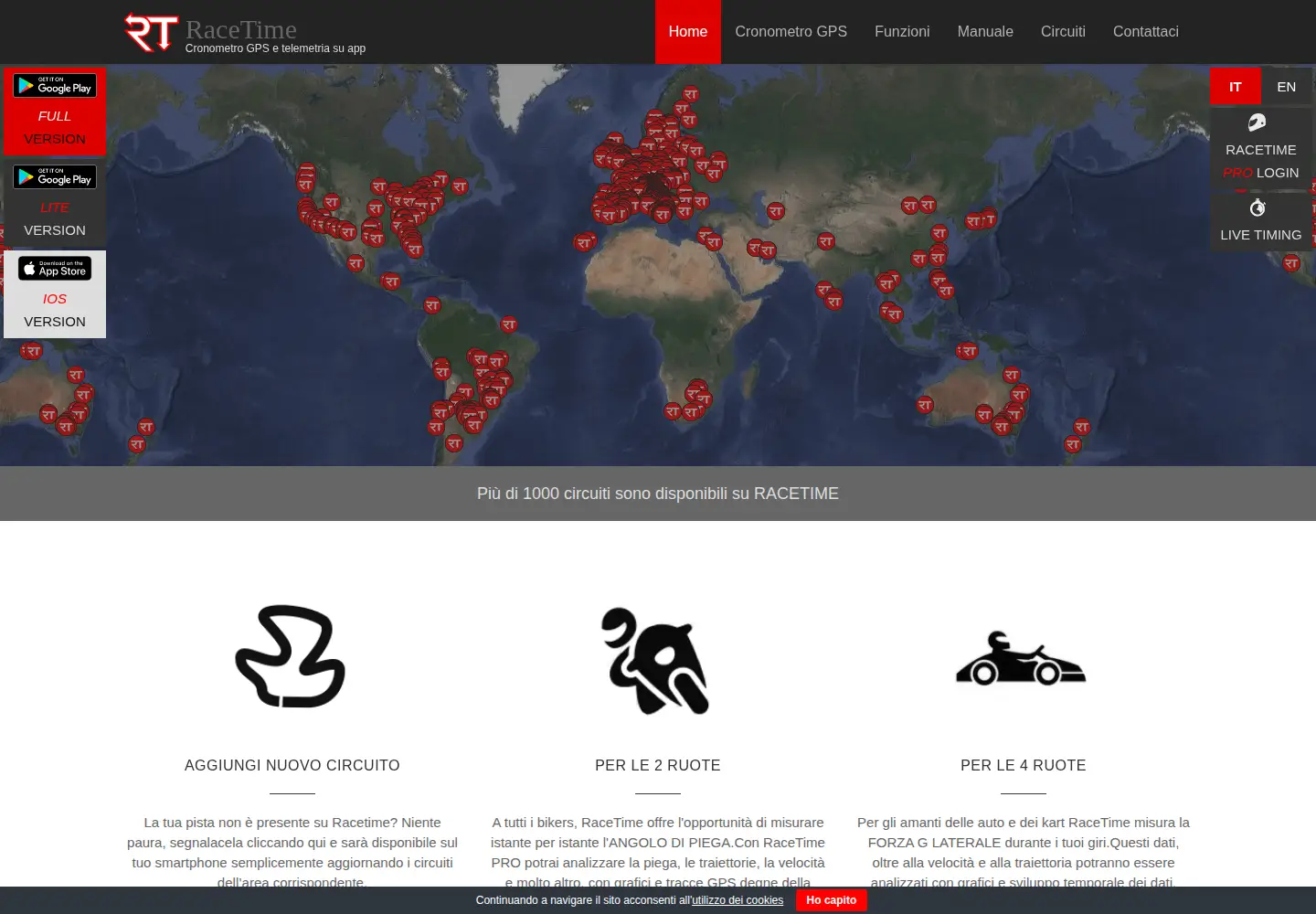Click the Full Version label
Image resolution: width=1316 pixels, height=914 pixels.
click(x=55, y=127)
